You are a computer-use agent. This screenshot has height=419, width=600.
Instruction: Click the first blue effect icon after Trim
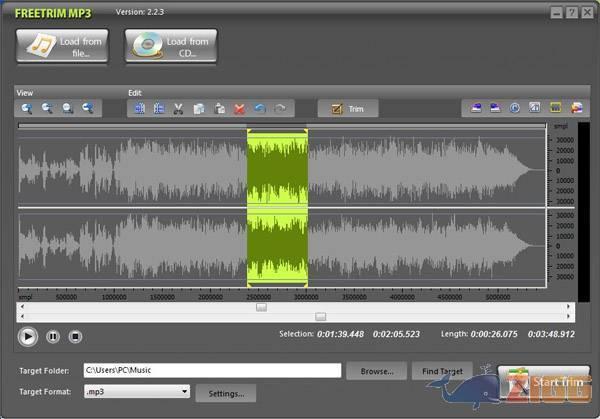476,108
